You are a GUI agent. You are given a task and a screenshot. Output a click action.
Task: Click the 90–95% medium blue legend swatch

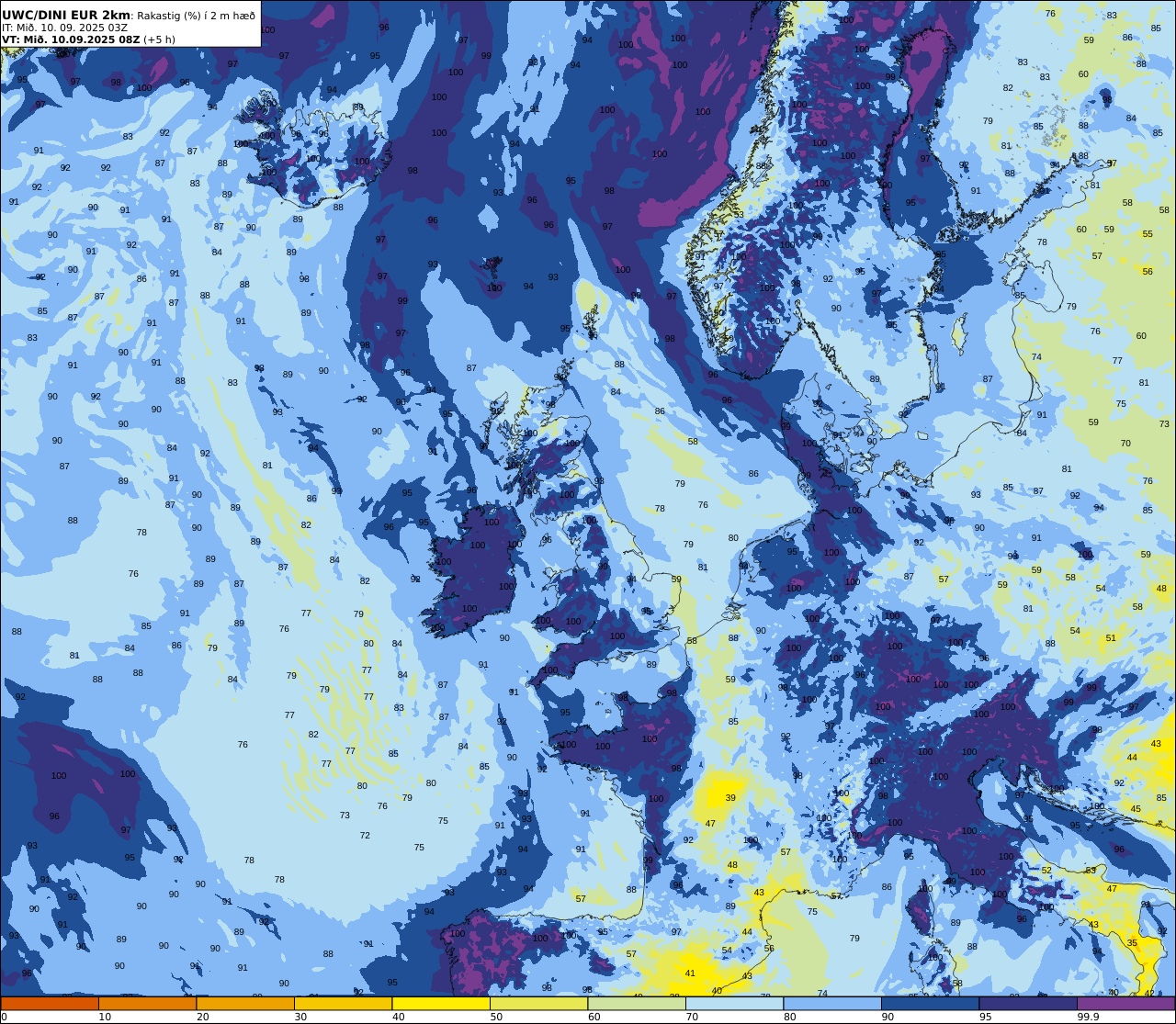(x=930, y=1004)
